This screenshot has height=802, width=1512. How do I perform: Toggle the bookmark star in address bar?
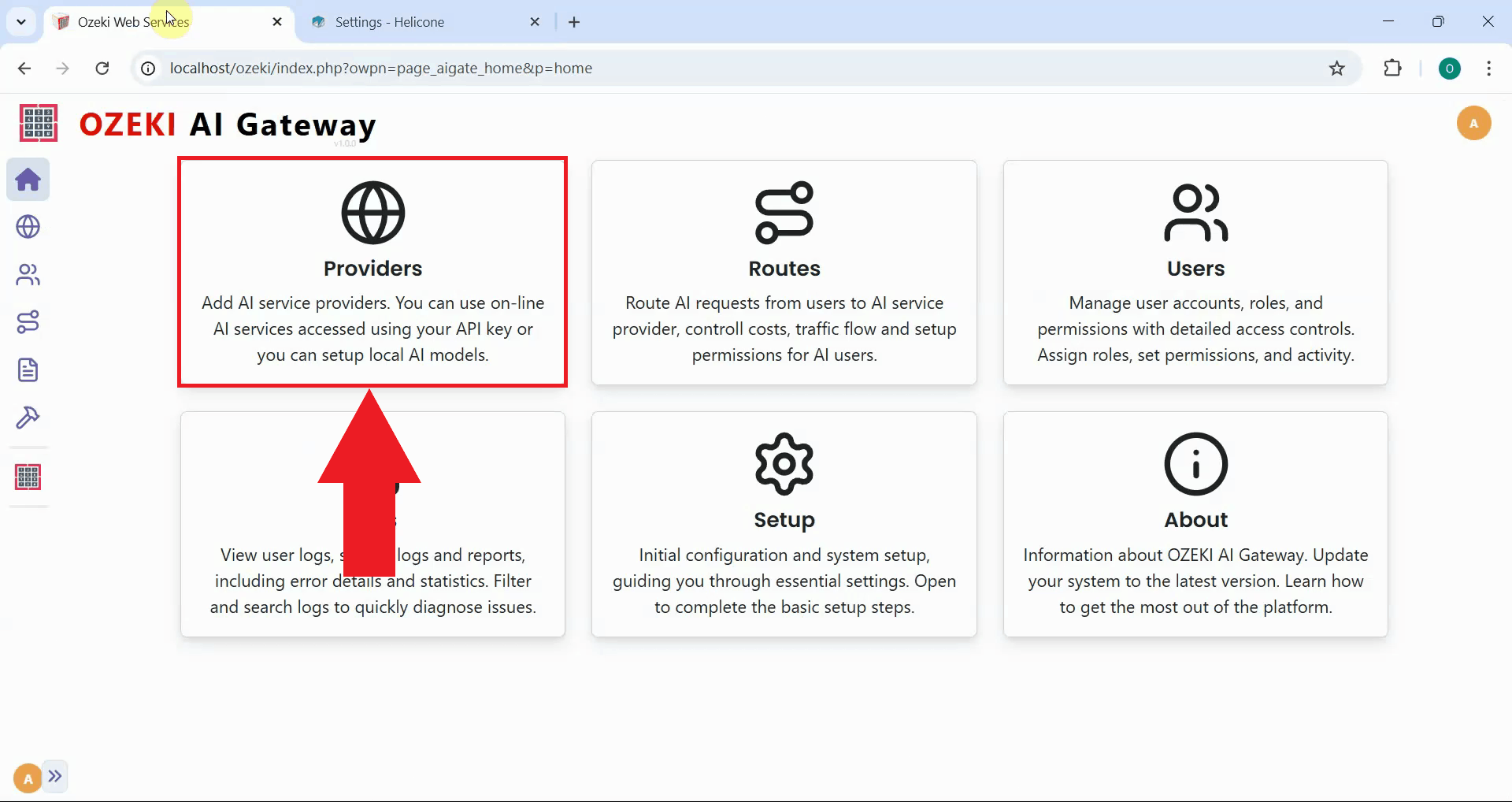pyautogui.click(x=1336, y=69)
